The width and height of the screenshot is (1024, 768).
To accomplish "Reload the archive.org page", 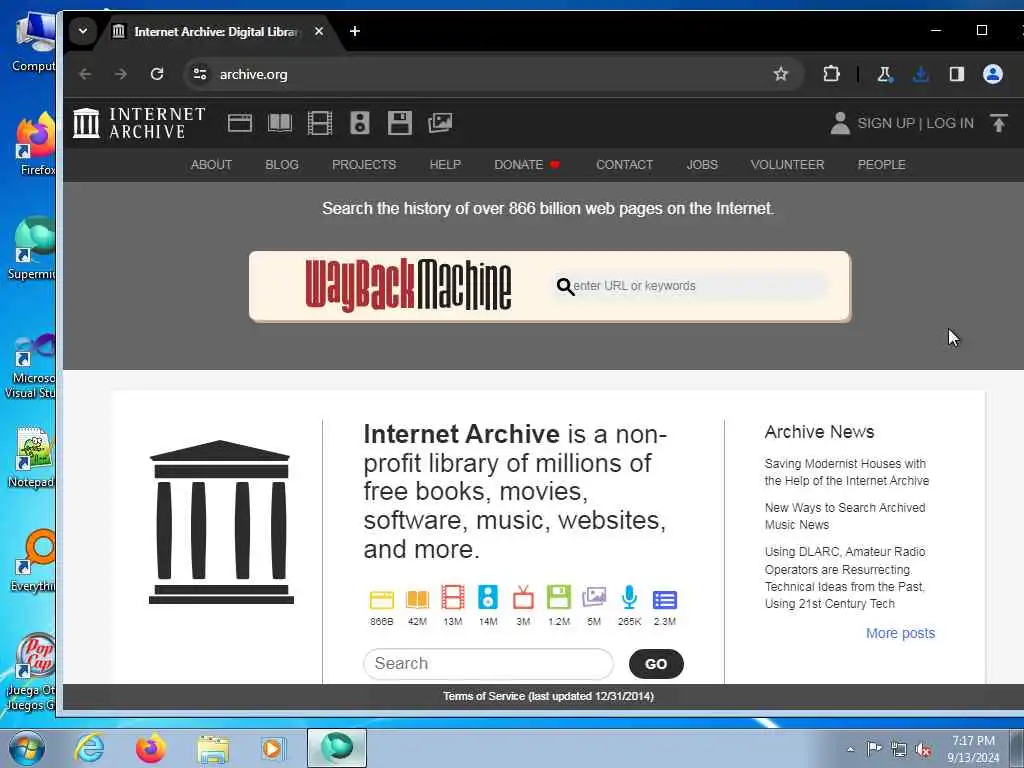I will tap(157, 74).
